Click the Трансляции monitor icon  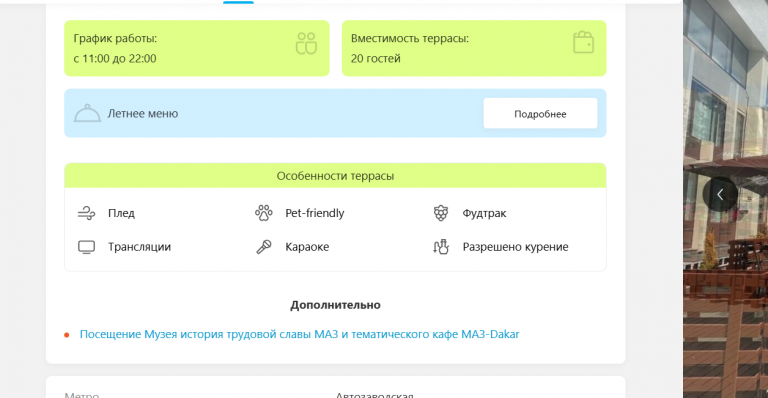point(87,247)
